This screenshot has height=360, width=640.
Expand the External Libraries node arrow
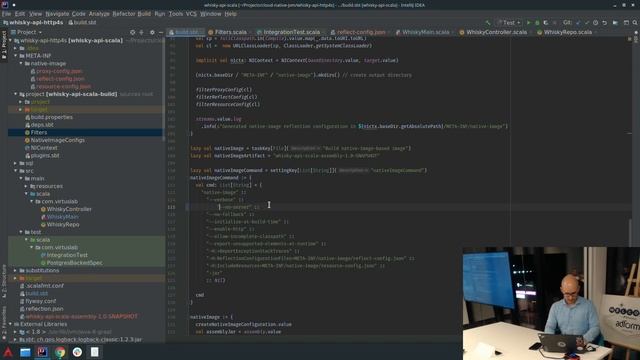coord(10,324)
